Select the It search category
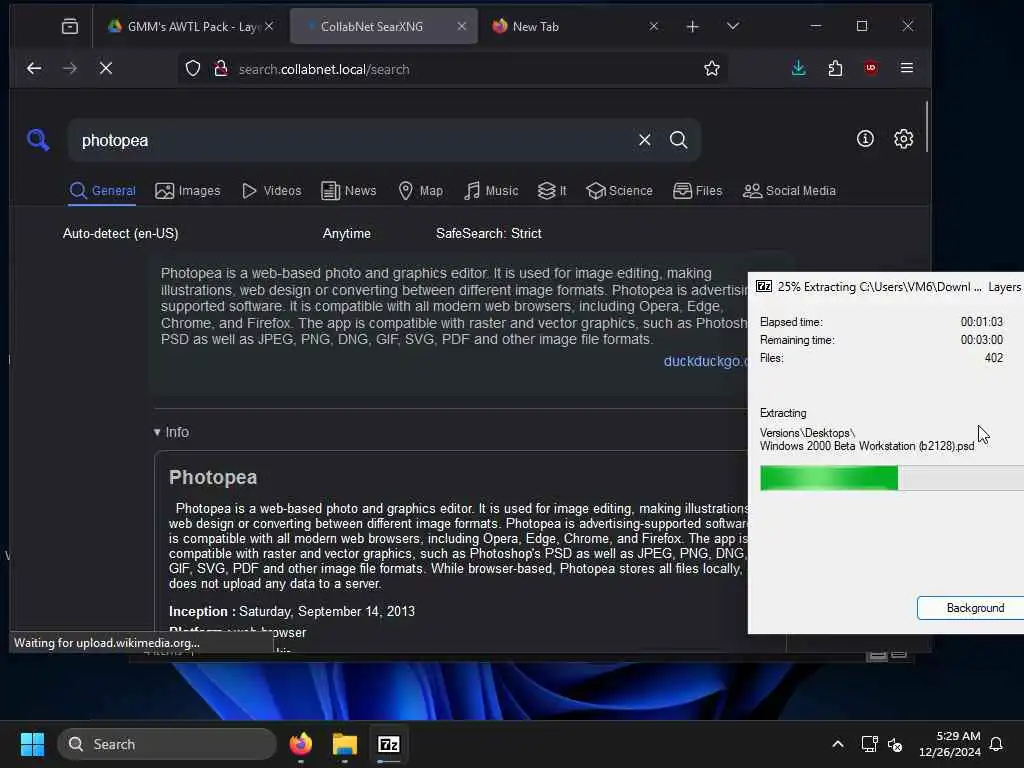Image resolution: width=1024 pixels, height=768 pixels. point(552,191)
